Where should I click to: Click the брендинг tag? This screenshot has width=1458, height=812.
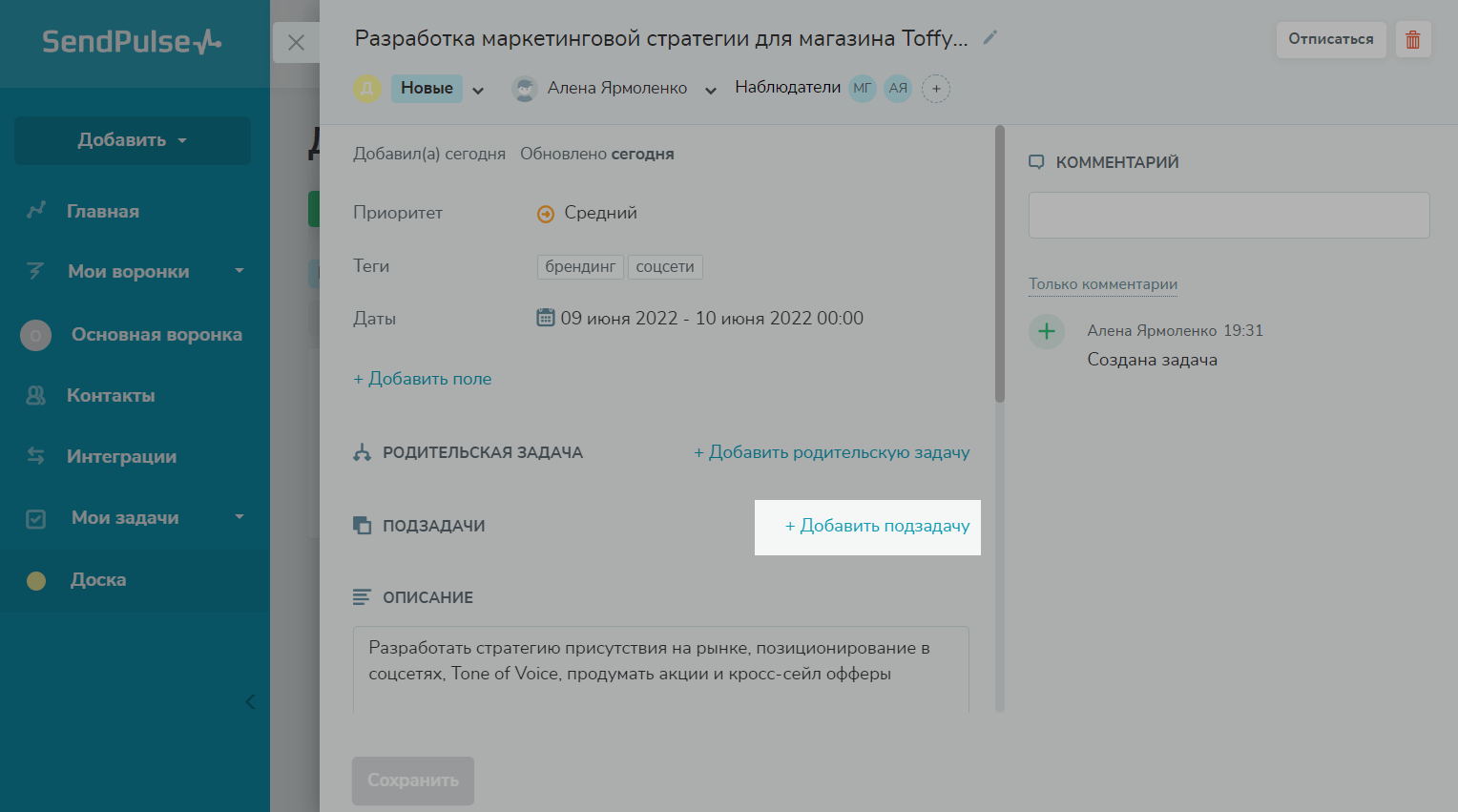pyautogui.click(x=580, y=266)
